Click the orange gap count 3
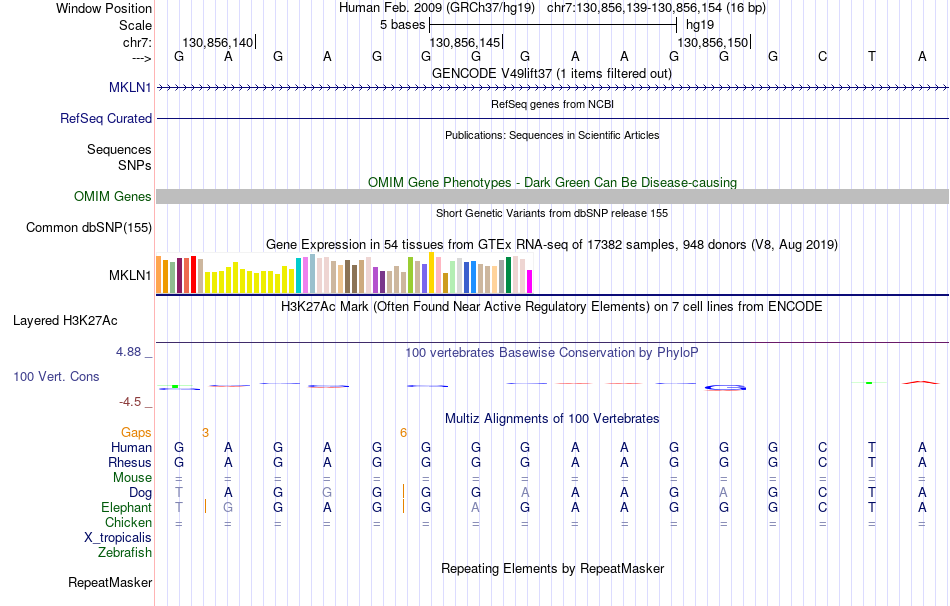The width and height of the screenshot is (950, 606). pyautogui.click(x=205, y=433)
